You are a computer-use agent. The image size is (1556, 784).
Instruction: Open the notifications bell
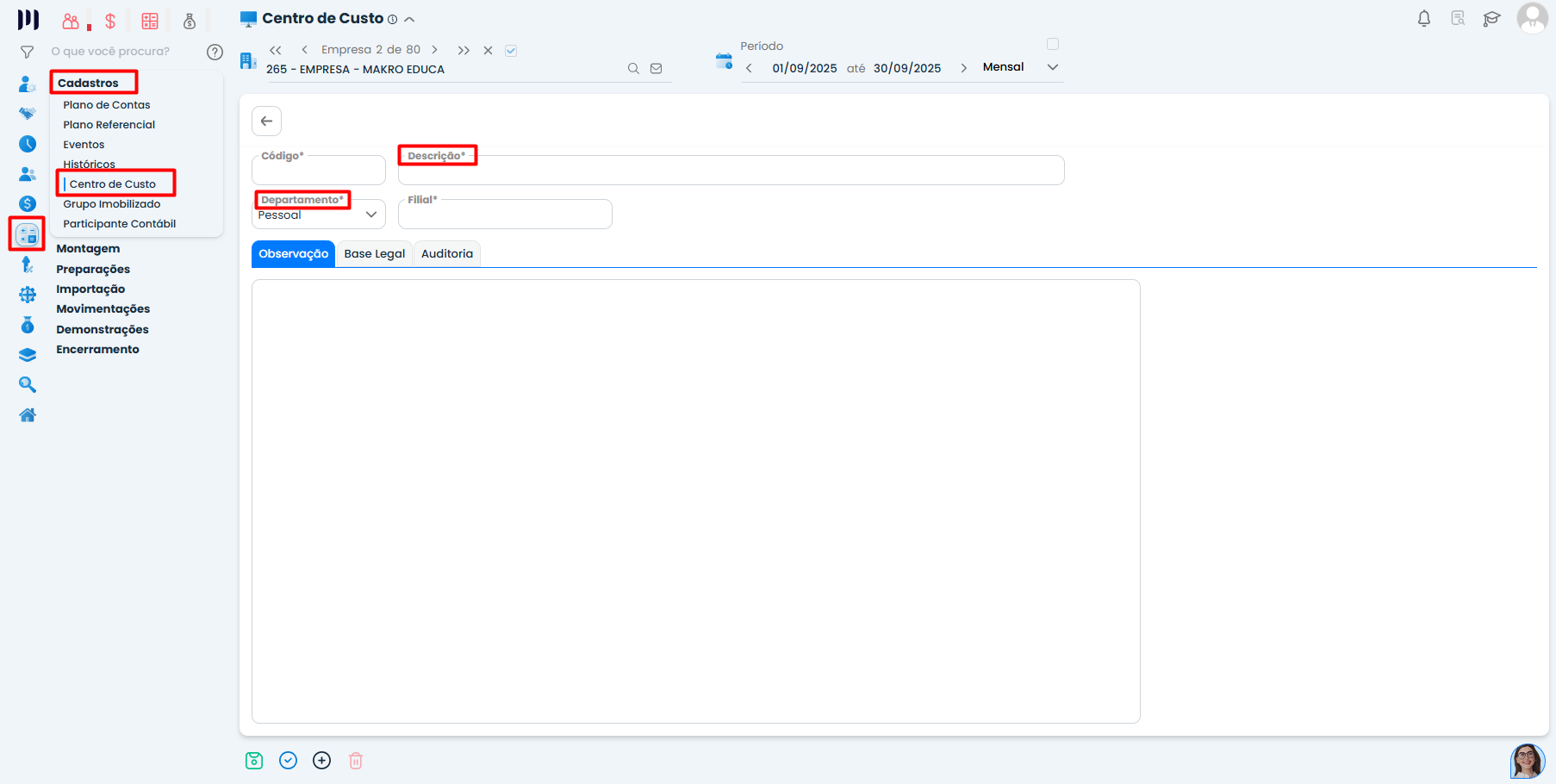pos(1424,18)
